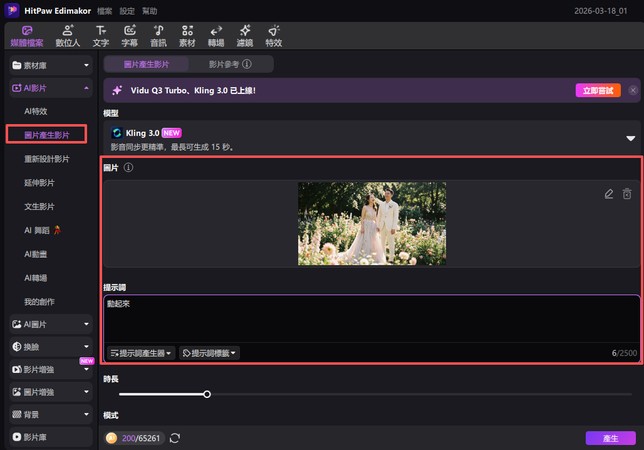The height and width of the screenshot is (450, 644).
Task: Select AI特效 in the sidebar
Action: coord(36,111)
